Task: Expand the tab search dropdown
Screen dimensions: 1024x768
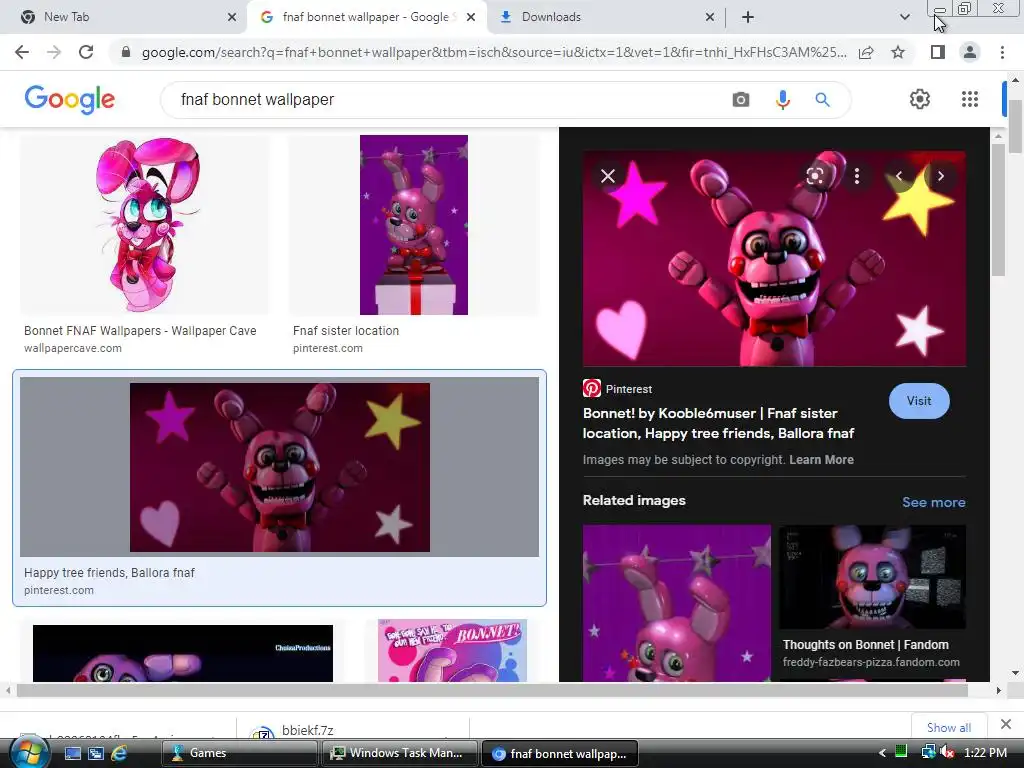Action: 904,17
